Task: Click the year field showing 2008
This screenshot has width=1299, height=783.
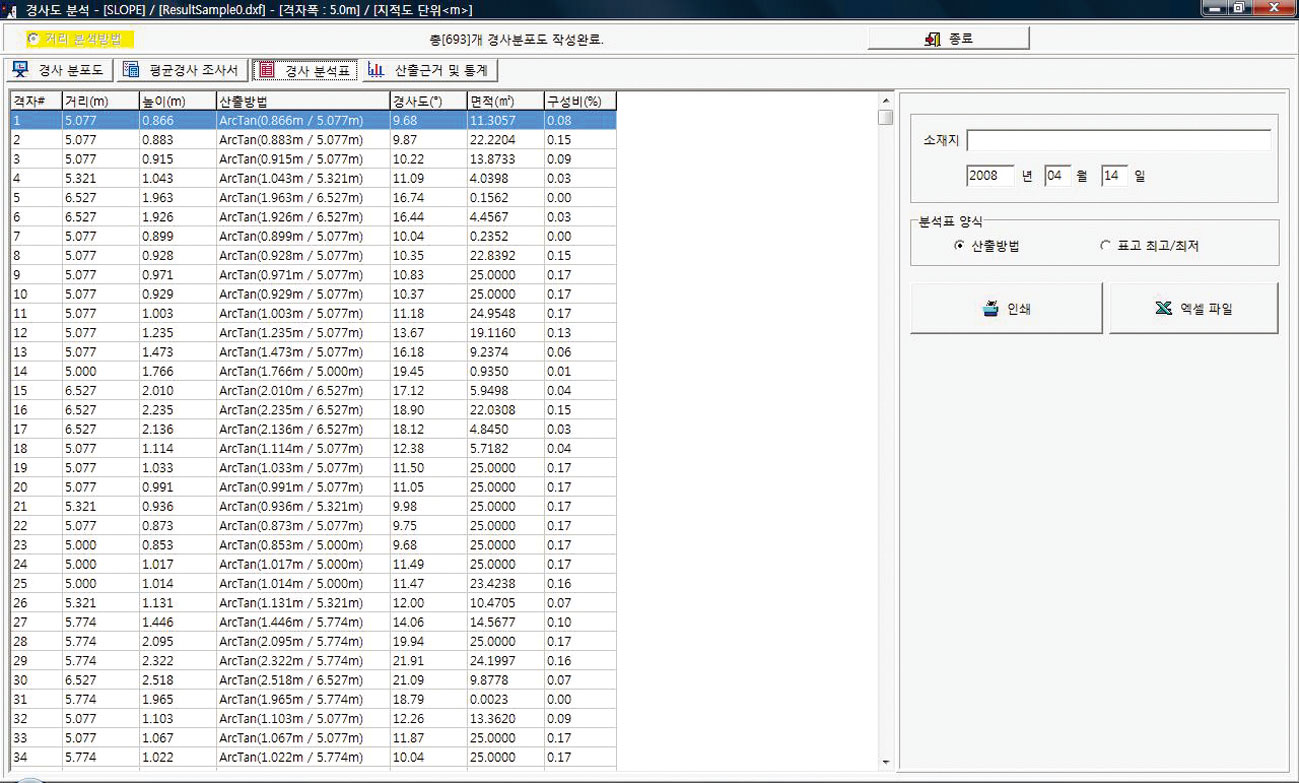Action: [990, 176]
